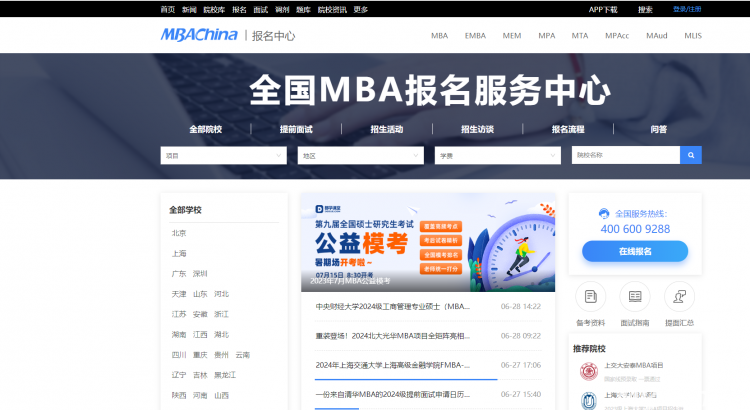This screenshot has height=410, width=750.
Task: Filter schools by 上海
Action: (x=179, y=254)
